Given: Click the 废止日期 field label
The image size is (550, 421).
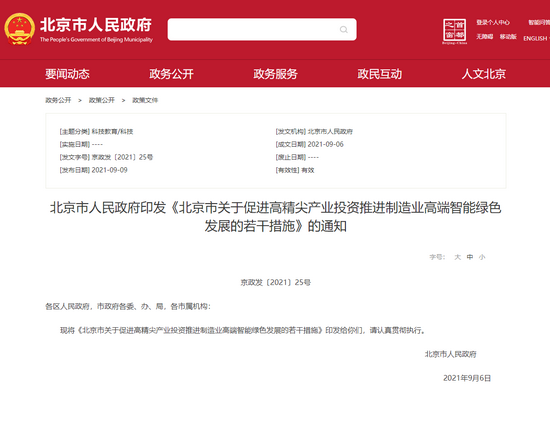Looking at the screenshot, I should 291,157.
